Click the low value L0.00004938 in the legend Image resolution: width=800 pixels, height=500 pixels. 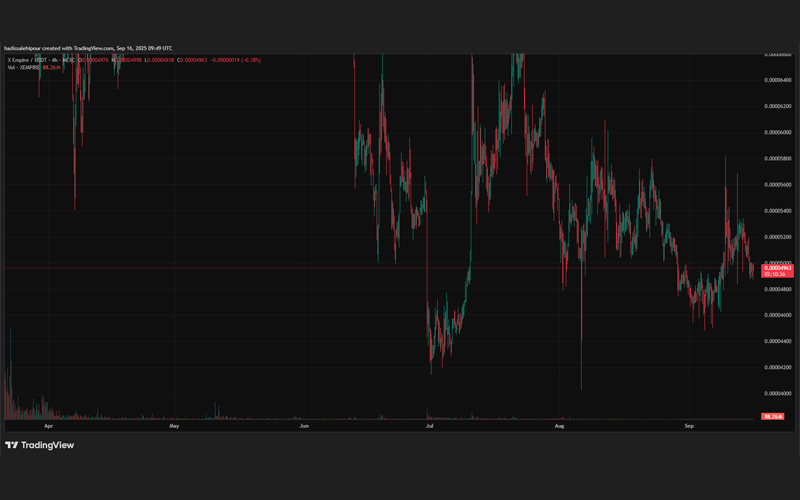[159, 60]
